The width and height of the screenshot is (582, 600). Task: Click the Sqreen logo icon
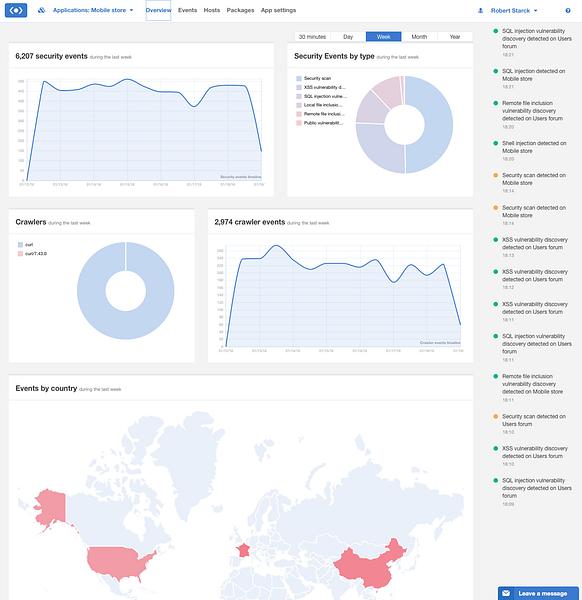coord(16,10)
